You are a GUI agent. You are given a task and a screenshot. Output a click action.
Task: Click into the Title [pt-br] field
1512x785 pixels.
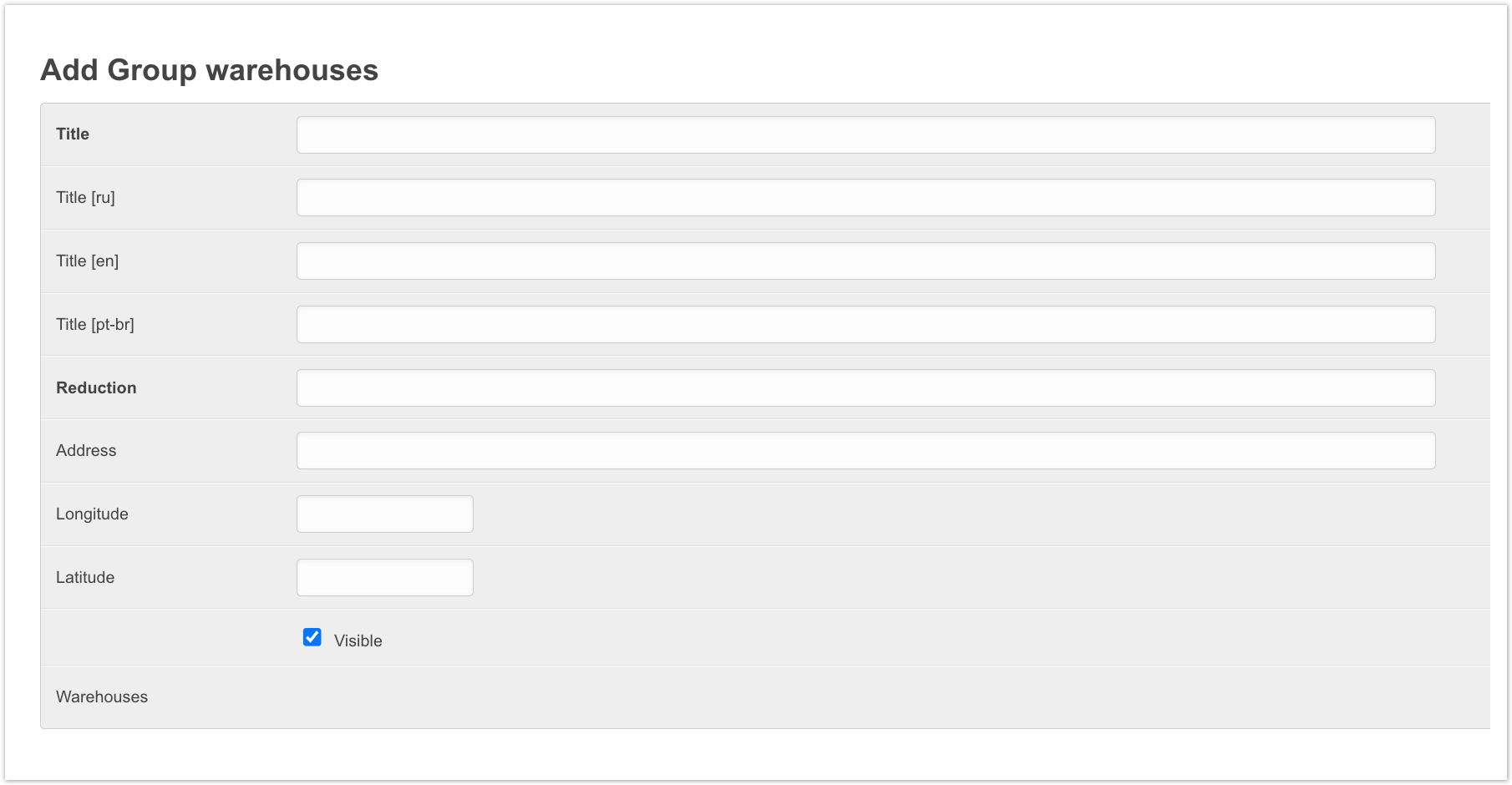[x=865, y=325]
